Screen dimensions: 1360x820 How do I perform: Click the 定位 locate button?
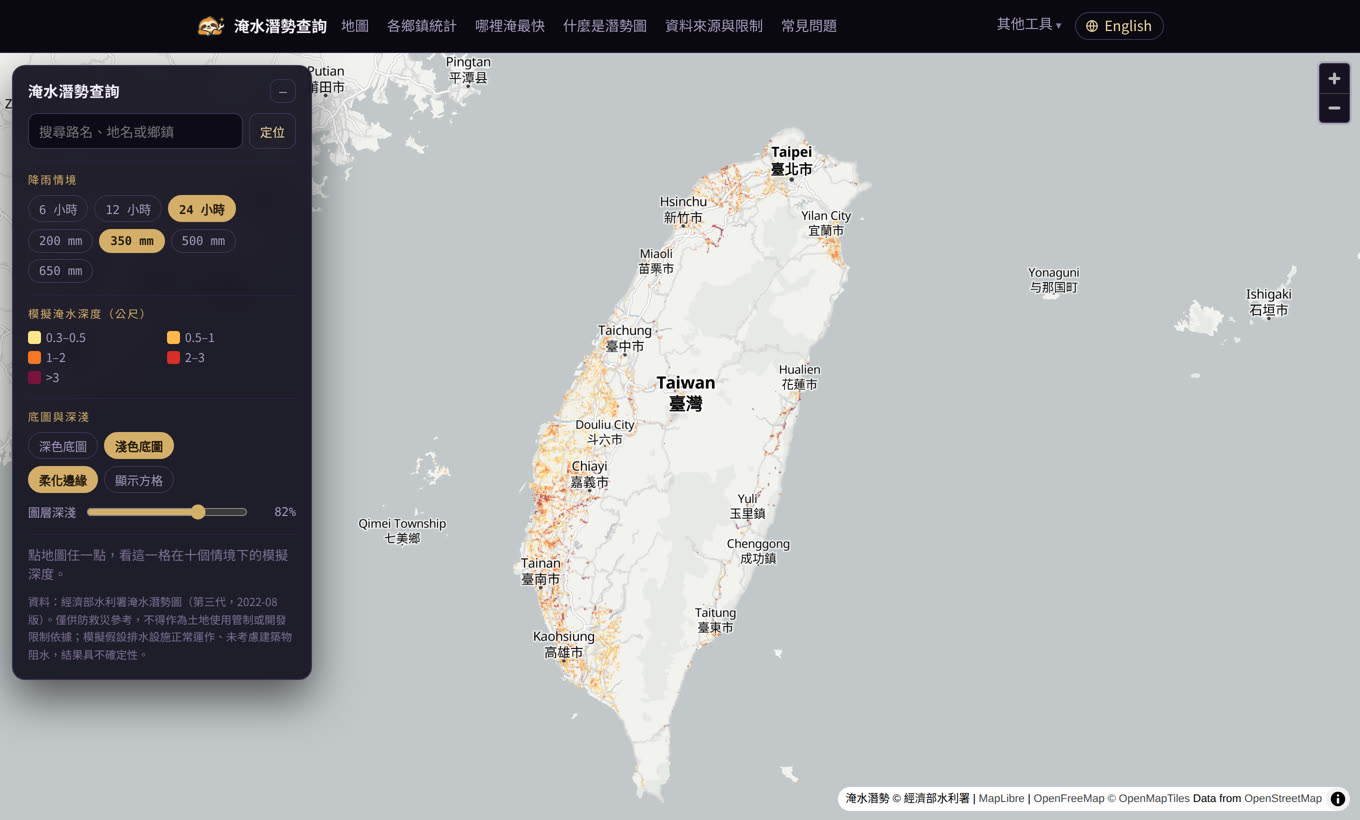[x=272, y=131]
